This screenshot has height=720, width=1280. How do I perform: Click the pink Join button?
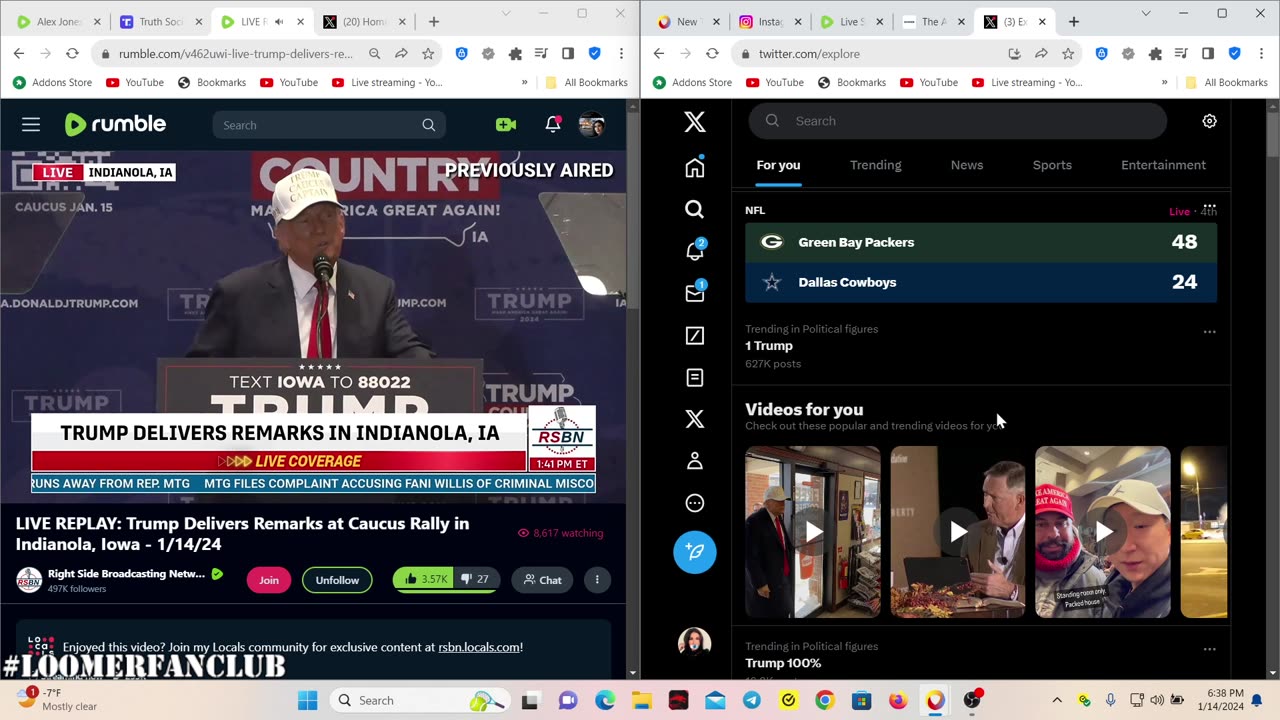click(269, 580)
